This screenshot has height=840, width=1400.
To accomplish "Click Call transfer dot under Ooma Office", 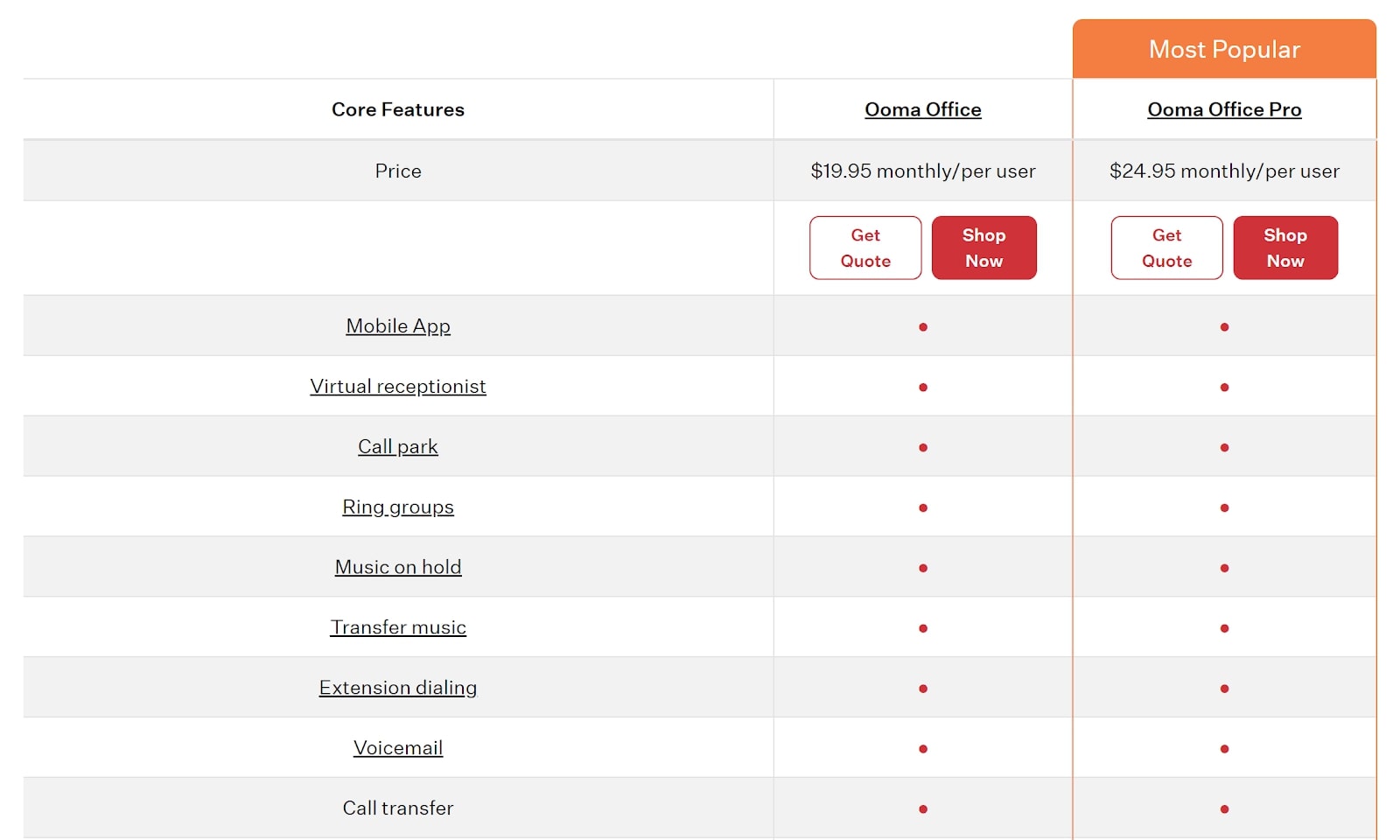I will click(923, 809).
